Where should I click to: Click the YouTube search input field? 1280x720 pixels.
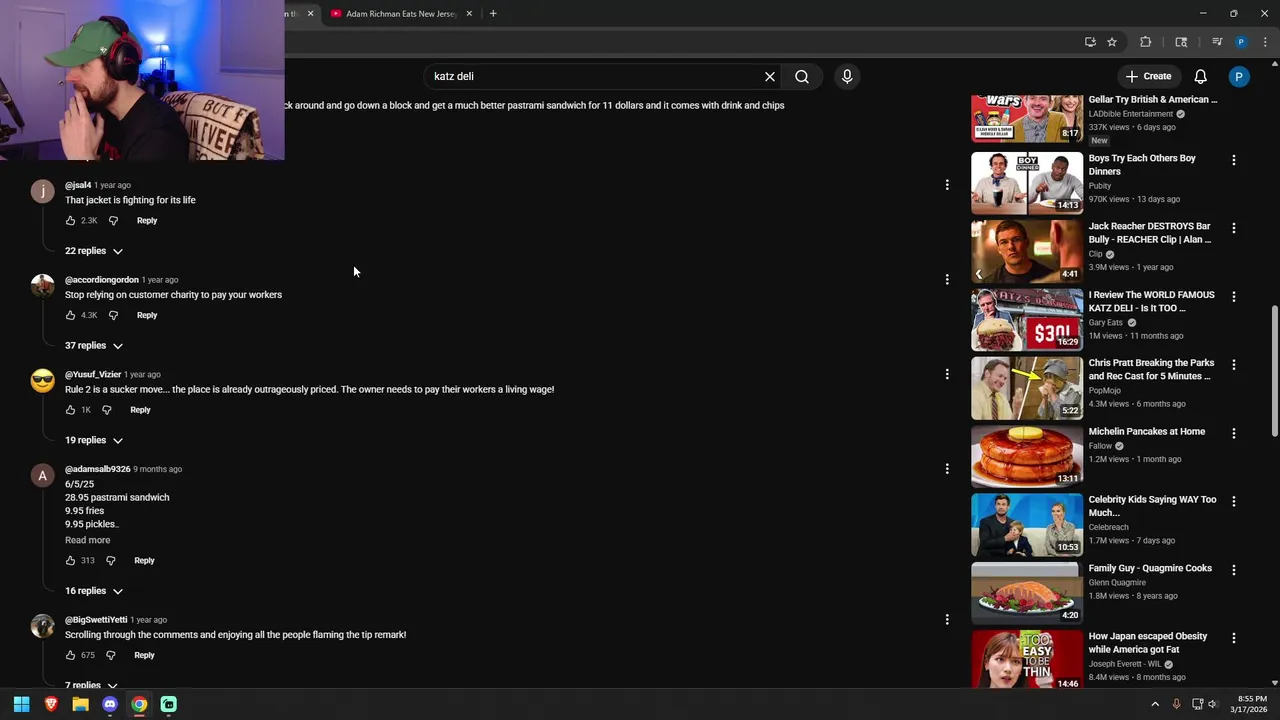pyautogui.click(x=595, y=76)
